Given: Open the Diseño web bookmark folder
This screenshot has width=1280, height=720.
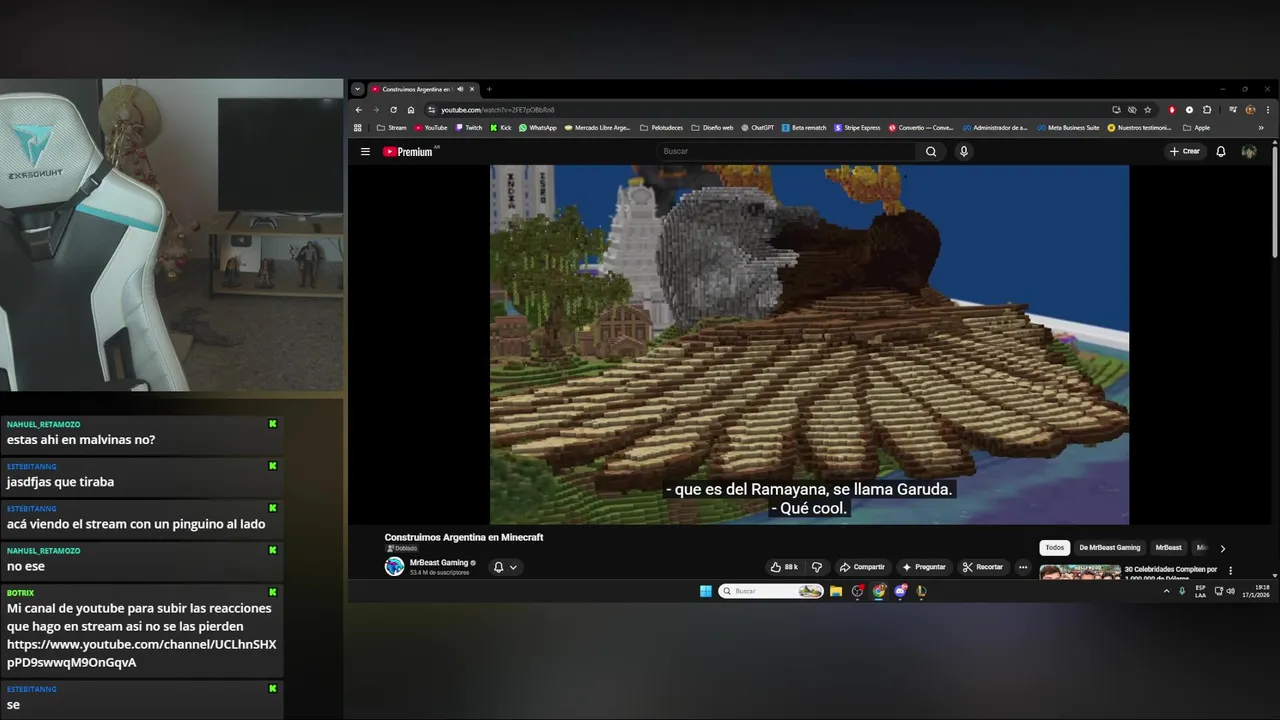Looking at the screenshot, I should pos(712,128).
